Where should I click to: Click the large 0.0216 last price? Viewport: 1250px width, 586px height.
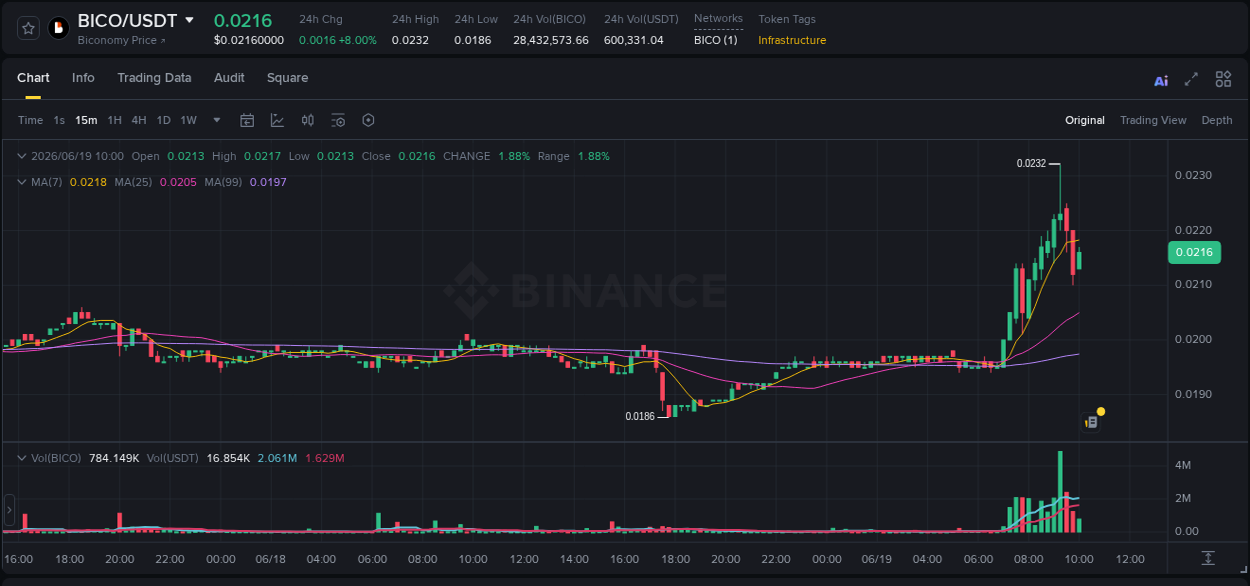coord(243,20)
